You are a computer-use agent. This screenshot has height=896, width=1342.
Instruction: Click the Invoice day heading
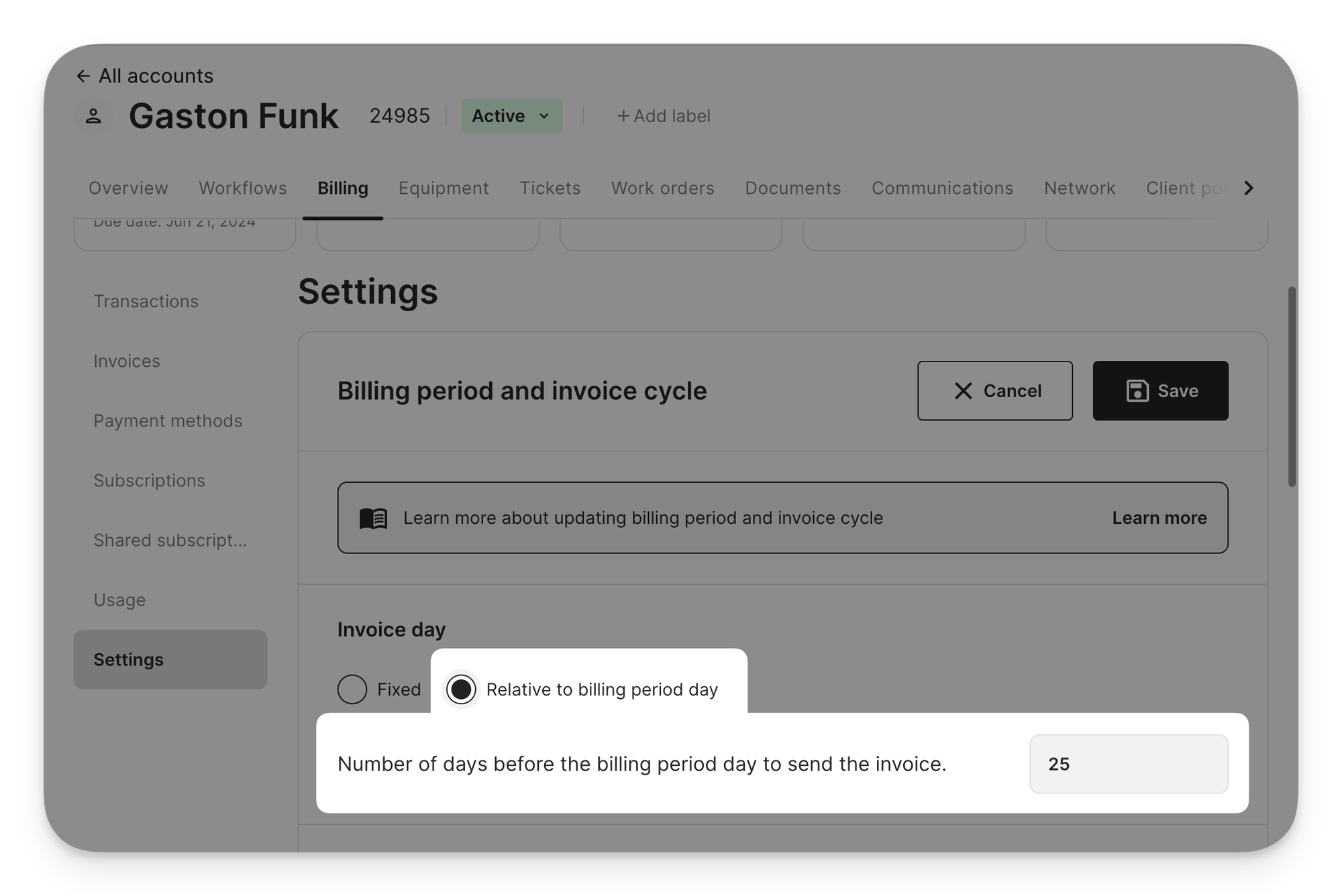(391, 630)
